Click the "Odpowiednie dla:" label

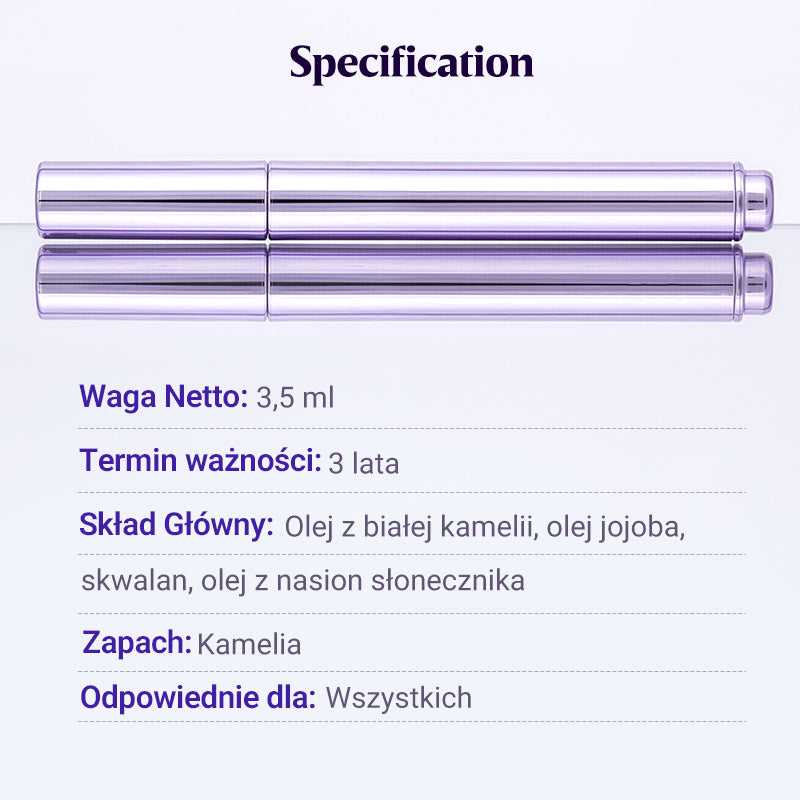click(x=199, y=697)
